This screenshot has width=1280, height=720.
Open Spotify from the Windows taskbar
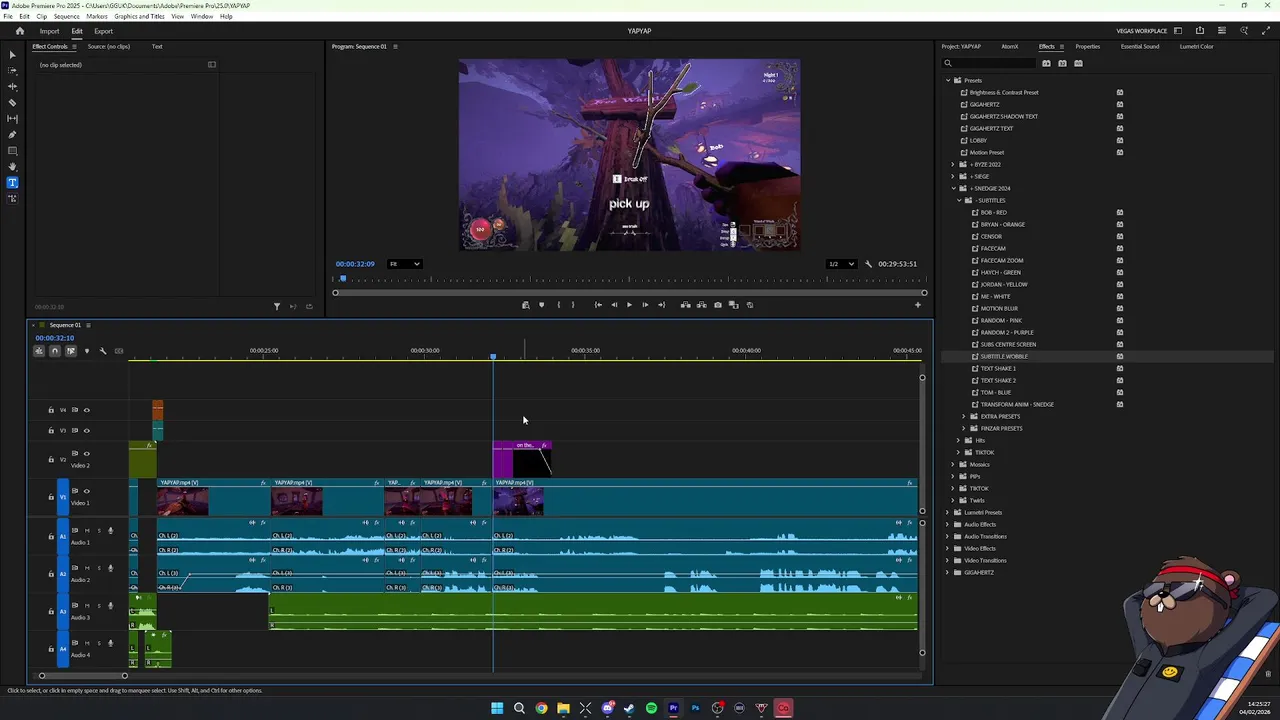[x=651, y=708]
